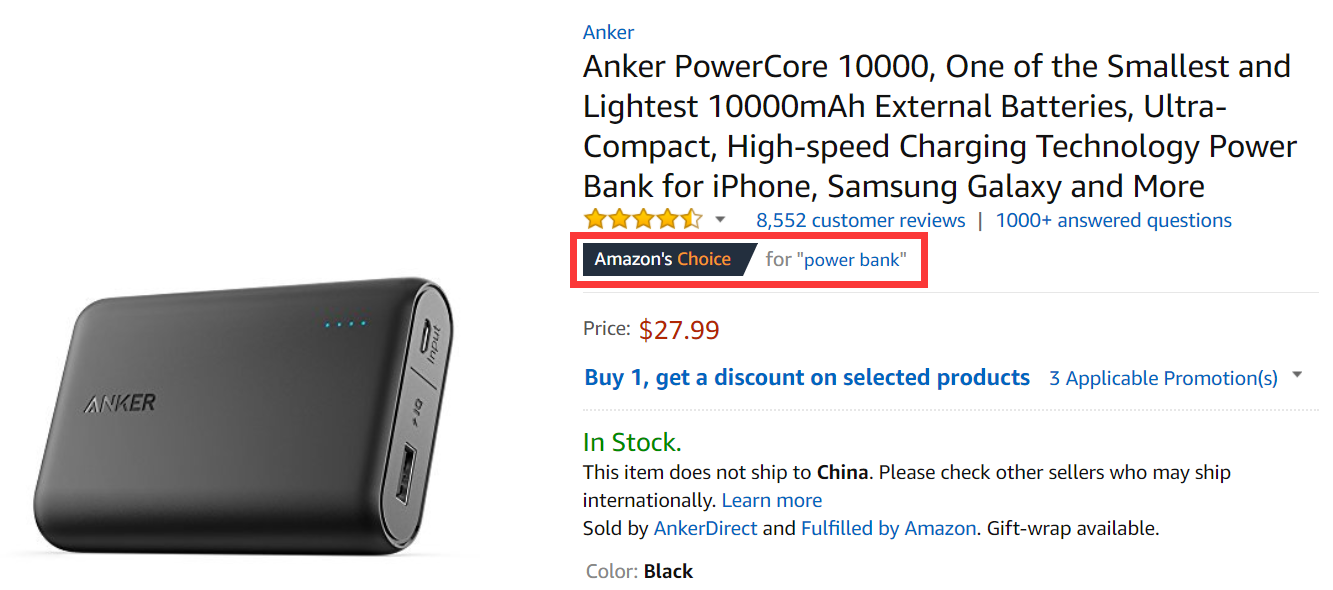View 1000+ answered questions
Viewport: 1333px width, 590px height.
[1114, 220]
